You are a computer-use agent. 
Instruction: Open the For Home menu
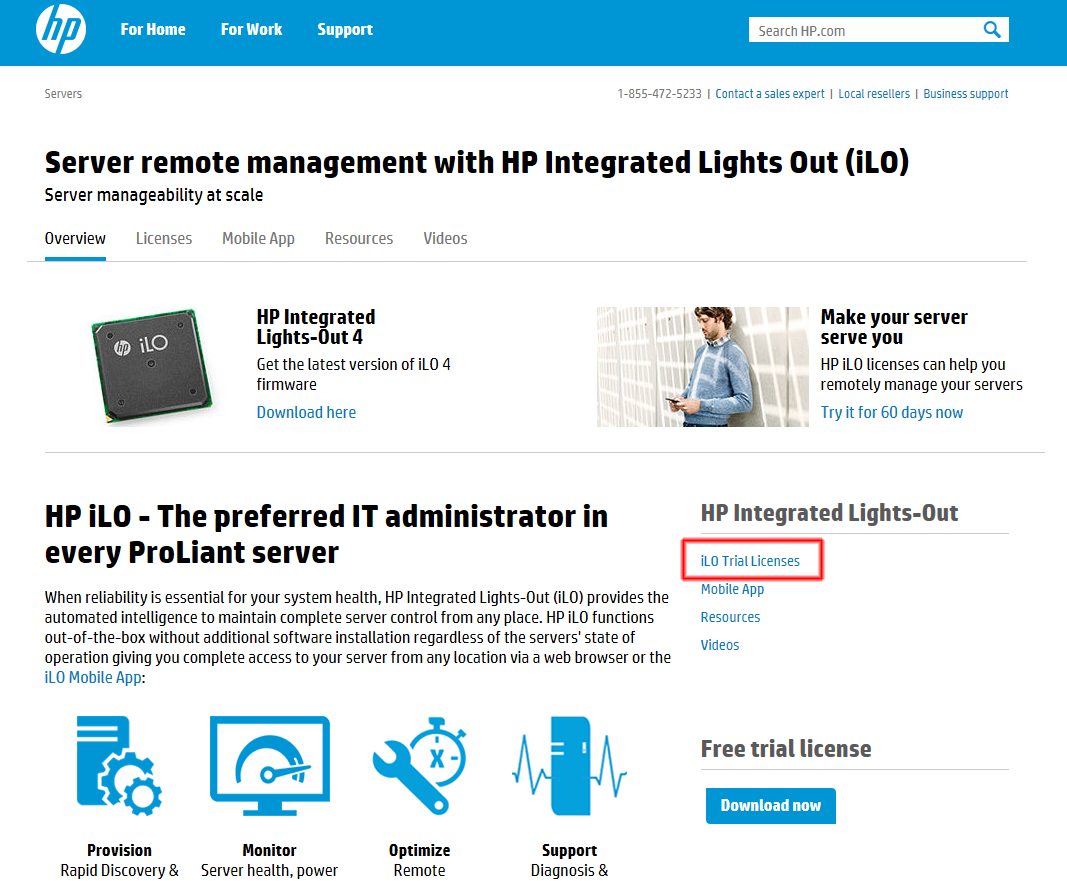click(152, 30)
